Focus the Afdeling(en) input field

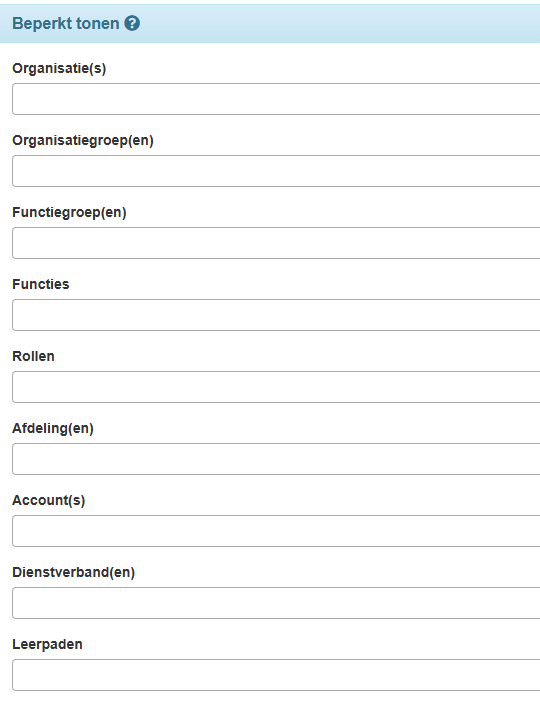pos(276,459)
